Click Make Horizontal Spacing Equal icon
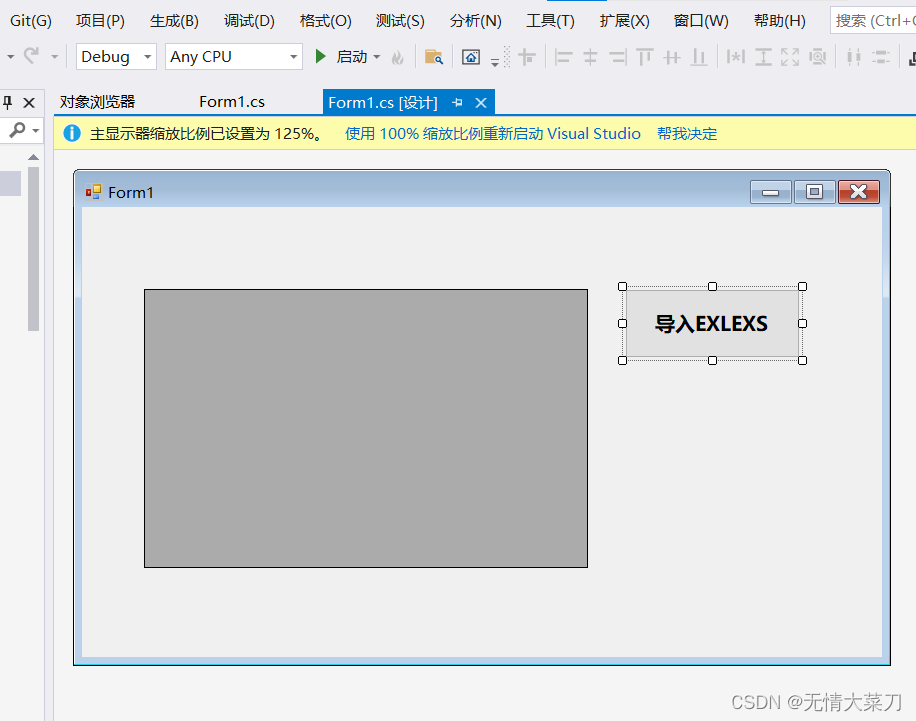Image resolution: width=916 pixels, height=721 pixels. click(x=853, y=57)
